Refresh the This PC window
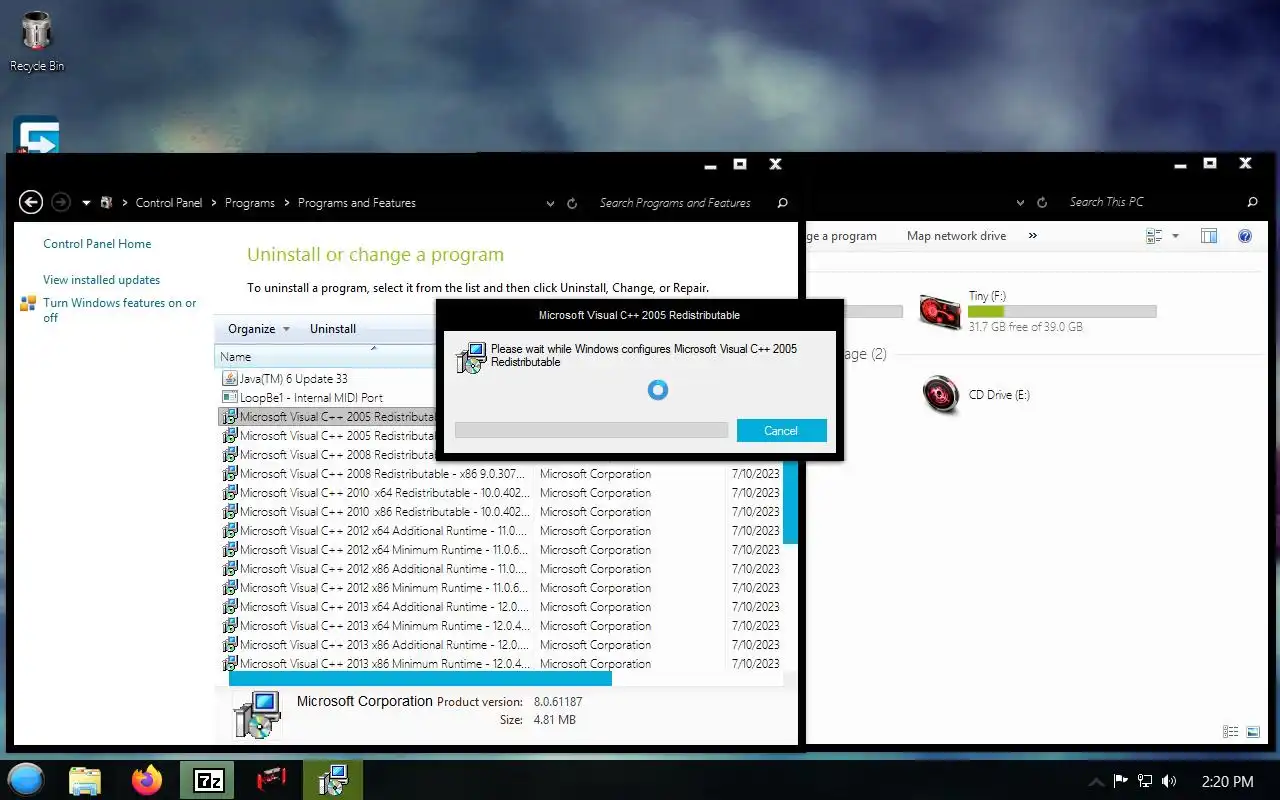The height and width of the screenshot is (800, 1280). point(1042,202)
